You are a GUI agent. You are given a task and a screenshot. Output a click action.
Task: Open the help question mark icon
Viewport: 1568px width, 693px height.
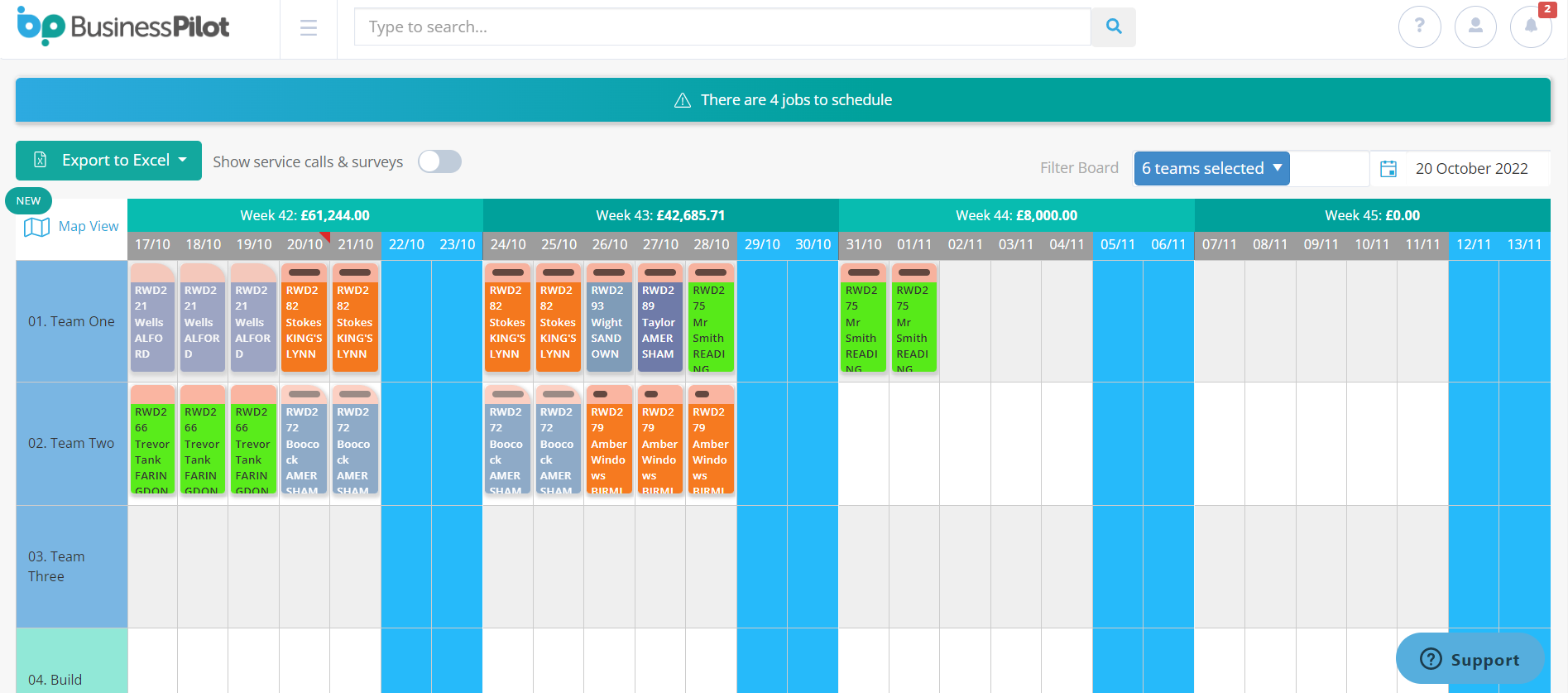(1419, 26)
